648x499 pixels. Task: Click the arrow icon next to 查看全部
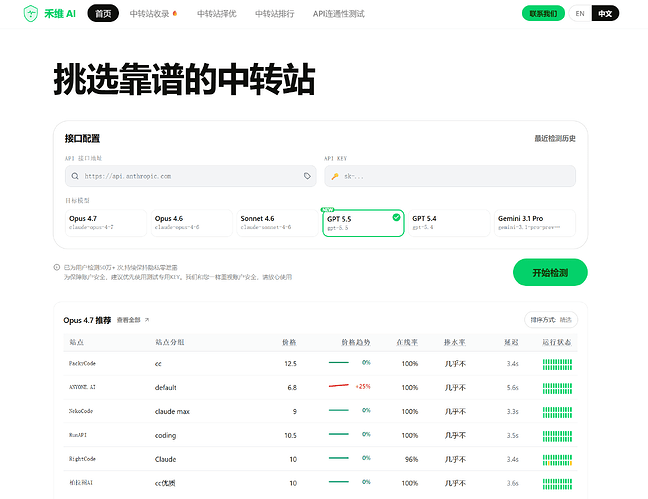pyautogui.click(x=147, y=320)
